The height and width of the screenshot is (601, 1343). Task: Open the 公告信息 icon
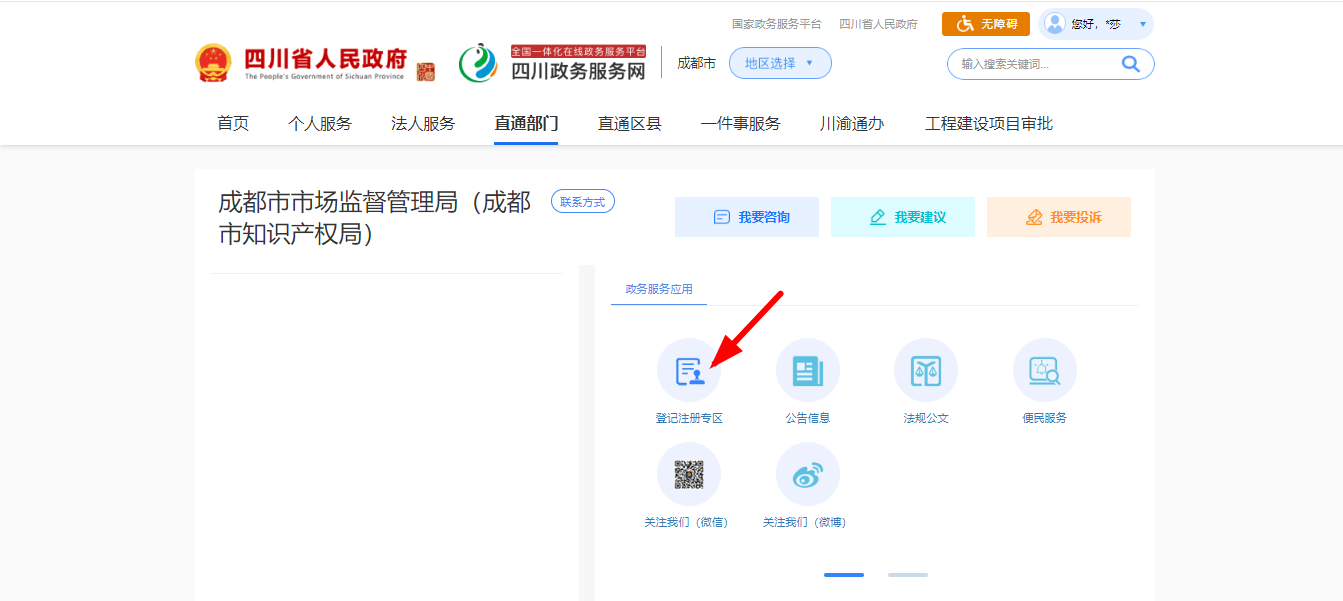(x=807, y=371)
